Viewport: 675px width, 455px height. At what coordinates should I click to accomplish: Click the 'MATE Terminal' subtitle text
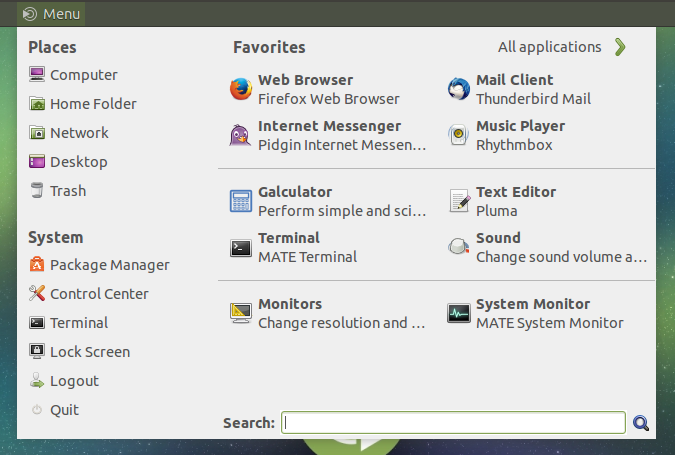click(307, 257)
